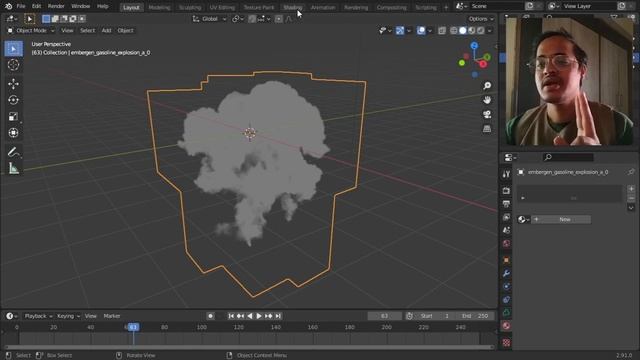Play the animation forward
The height and width of the screenshot is (360, 640).
(259, 316)
